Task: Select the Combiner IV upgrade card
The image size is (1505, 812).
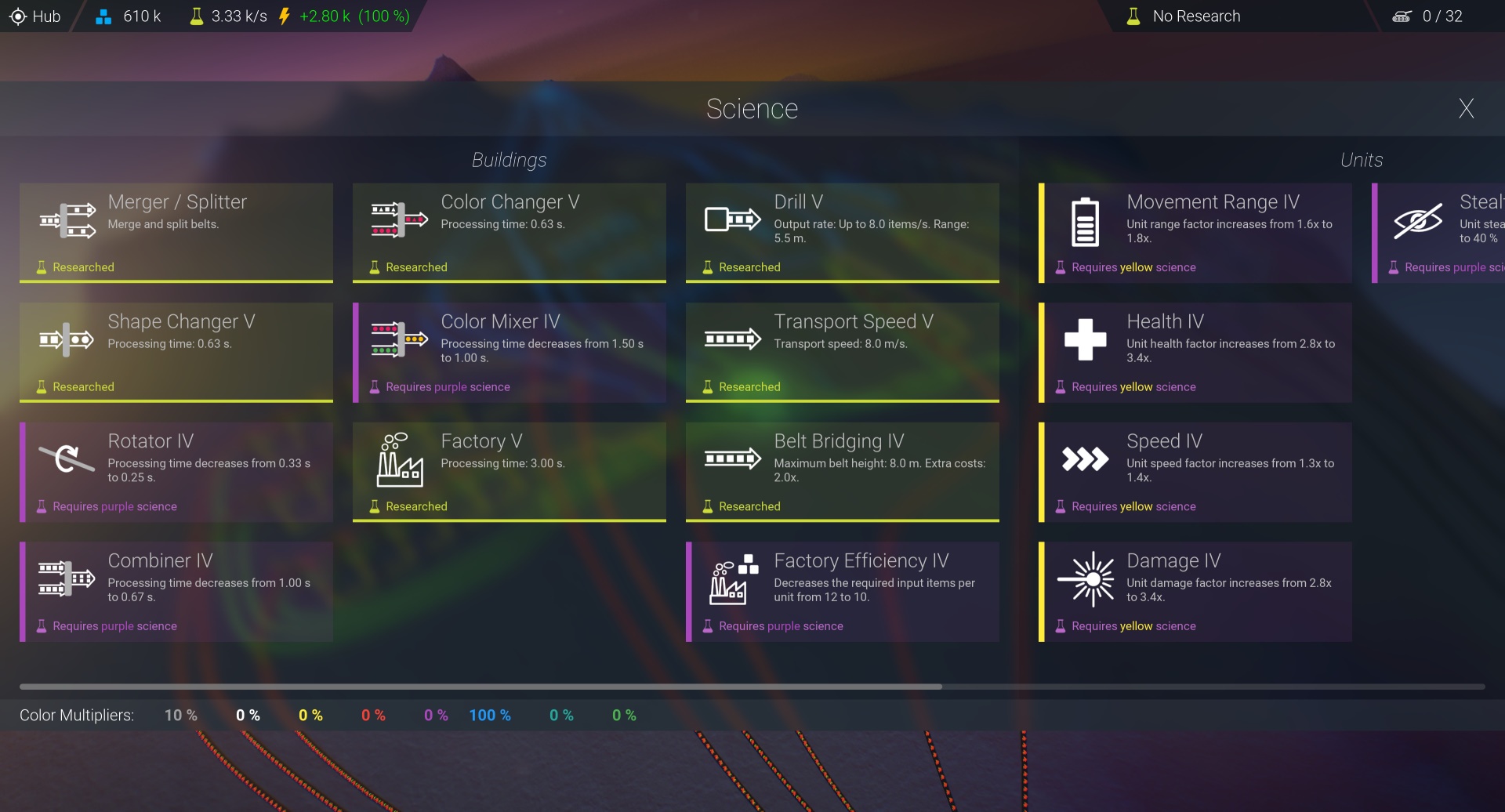Action: 176,592
